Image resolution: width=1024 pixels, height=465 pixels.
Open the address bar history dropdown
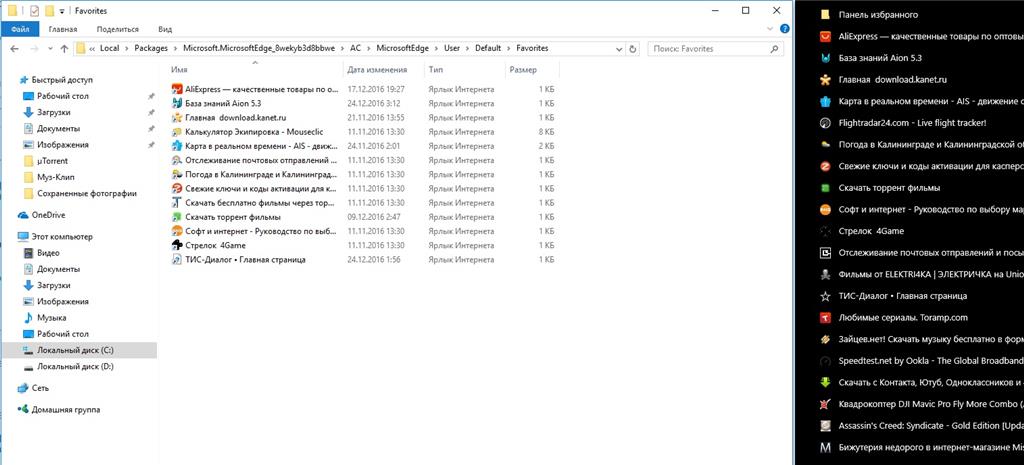point(619,48)
